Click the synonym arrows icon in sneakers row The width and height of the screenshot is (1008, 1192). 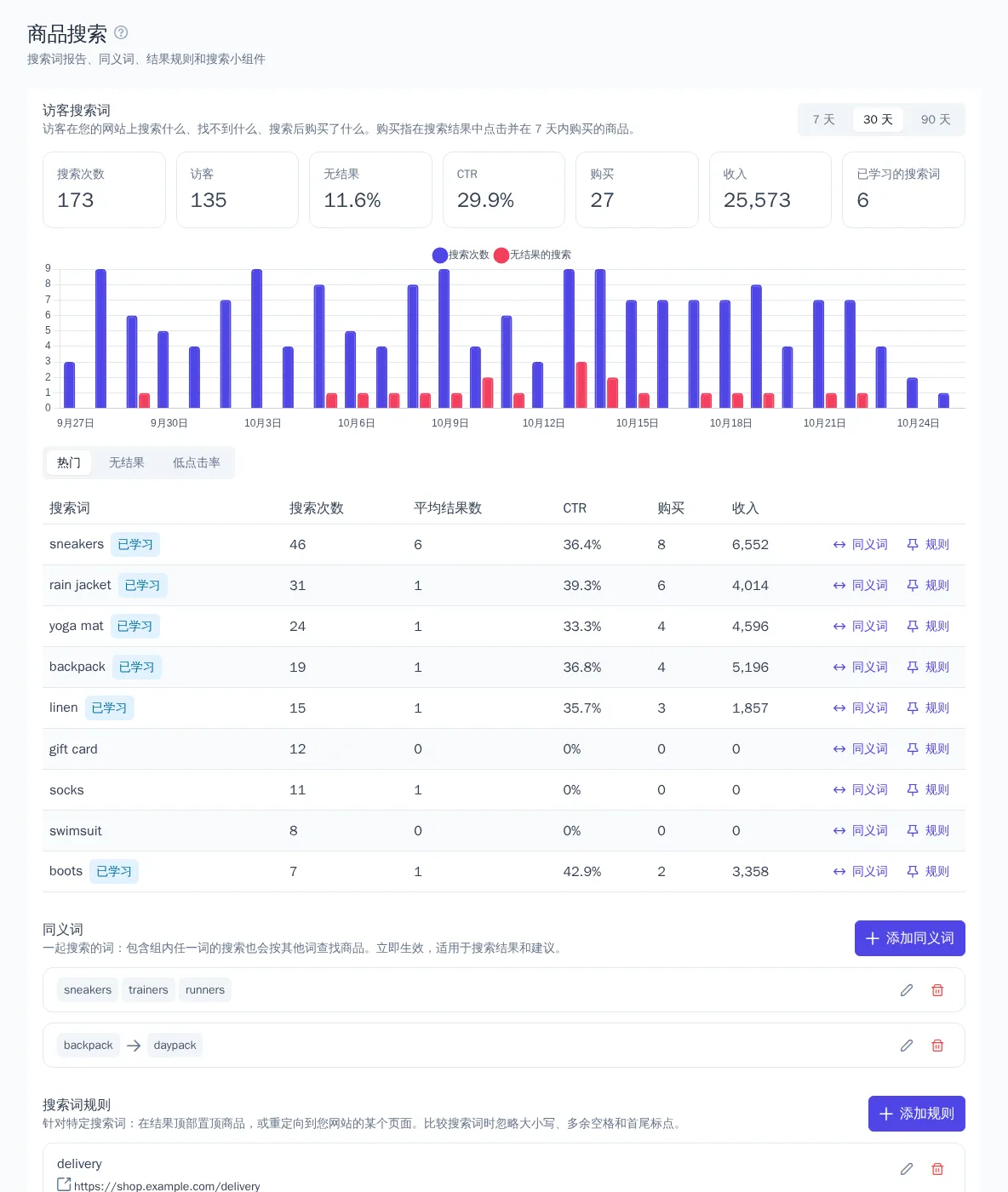[839, 545]
